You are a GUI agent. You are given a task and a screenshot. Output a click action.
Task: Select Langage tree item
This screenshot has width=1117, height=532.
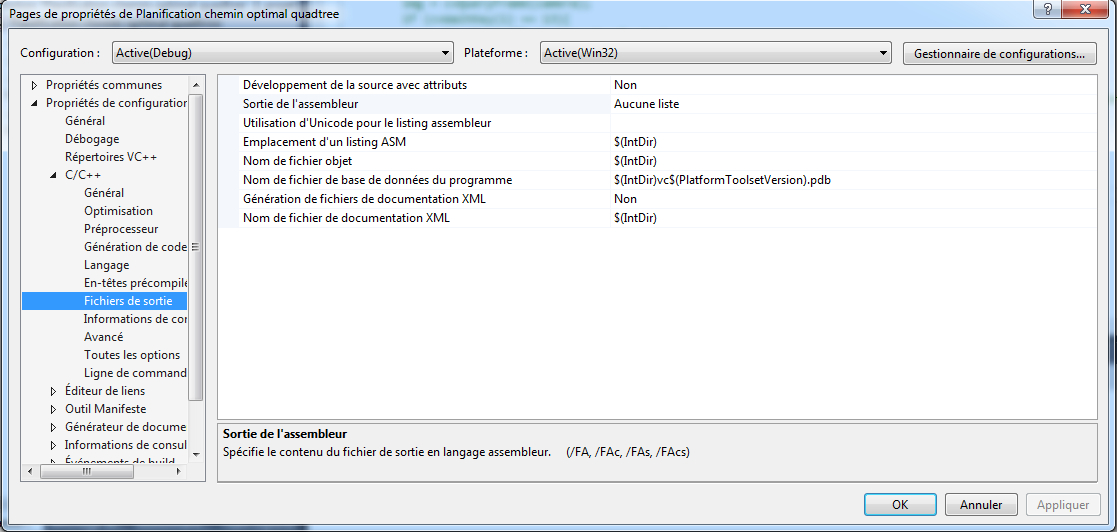[106, 265]
